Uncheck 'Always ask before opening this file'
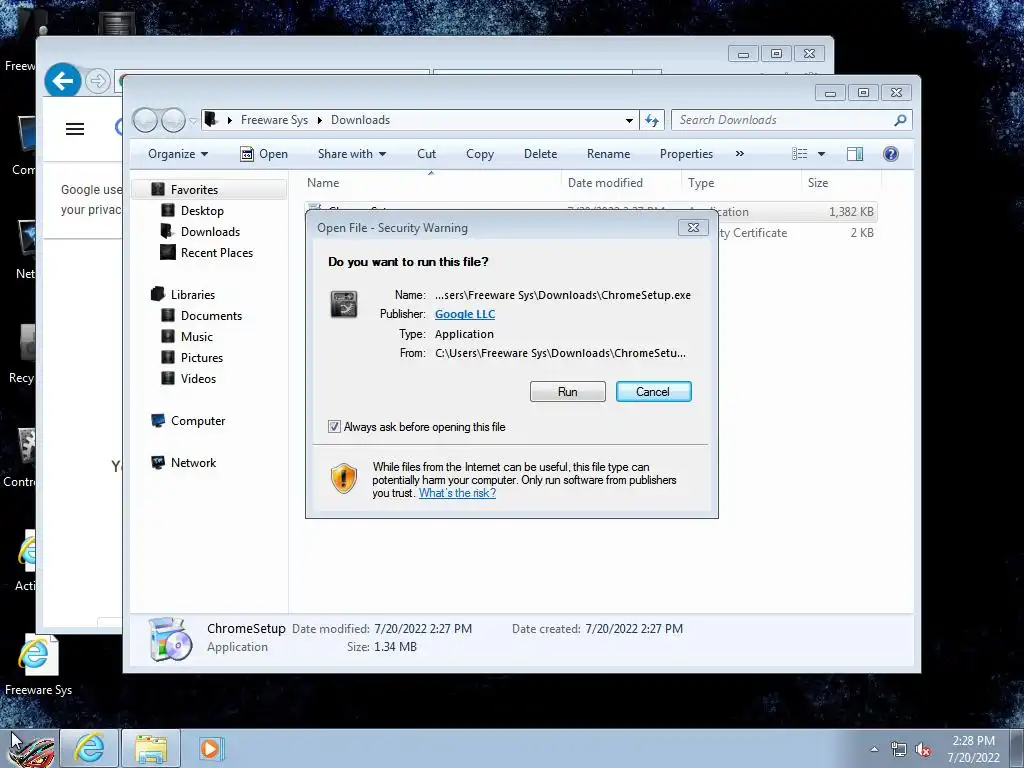1024x768 pixels. (334, 427)
